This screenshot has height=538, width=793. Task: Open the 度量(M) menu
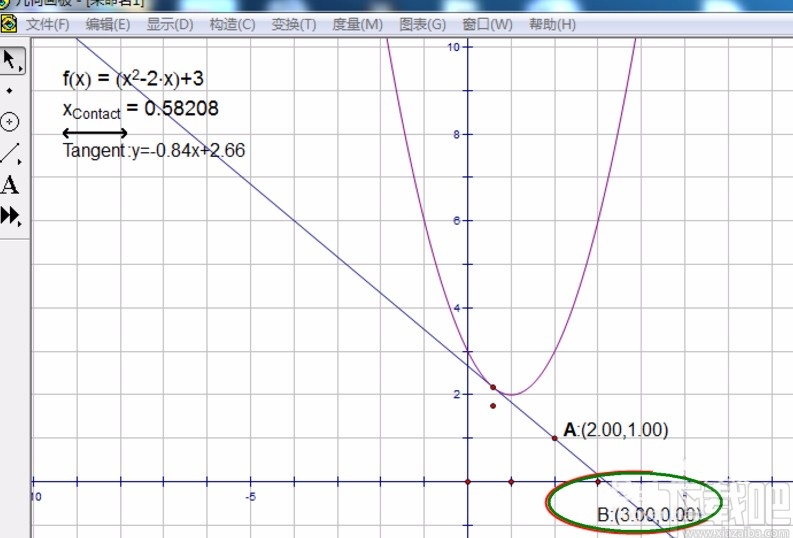[359, 24]
